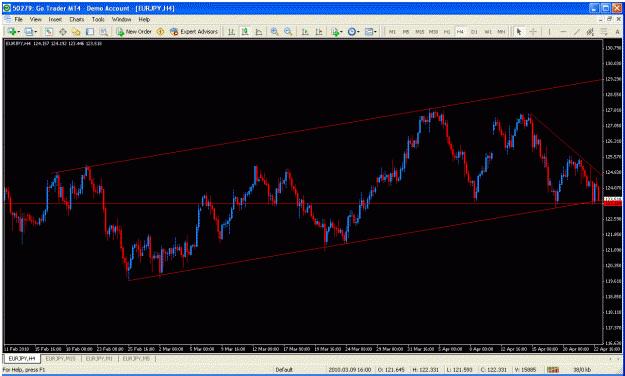Select the H1 timeframe button
This screenshot has height=376, width=625.
[x=447, y=32]
